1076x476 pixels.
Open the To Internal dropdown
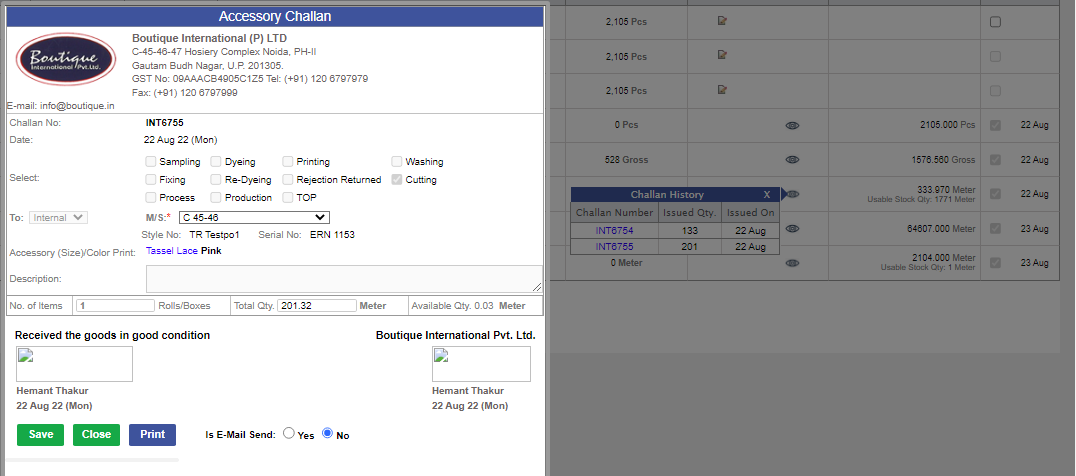(x=58, y=217)
